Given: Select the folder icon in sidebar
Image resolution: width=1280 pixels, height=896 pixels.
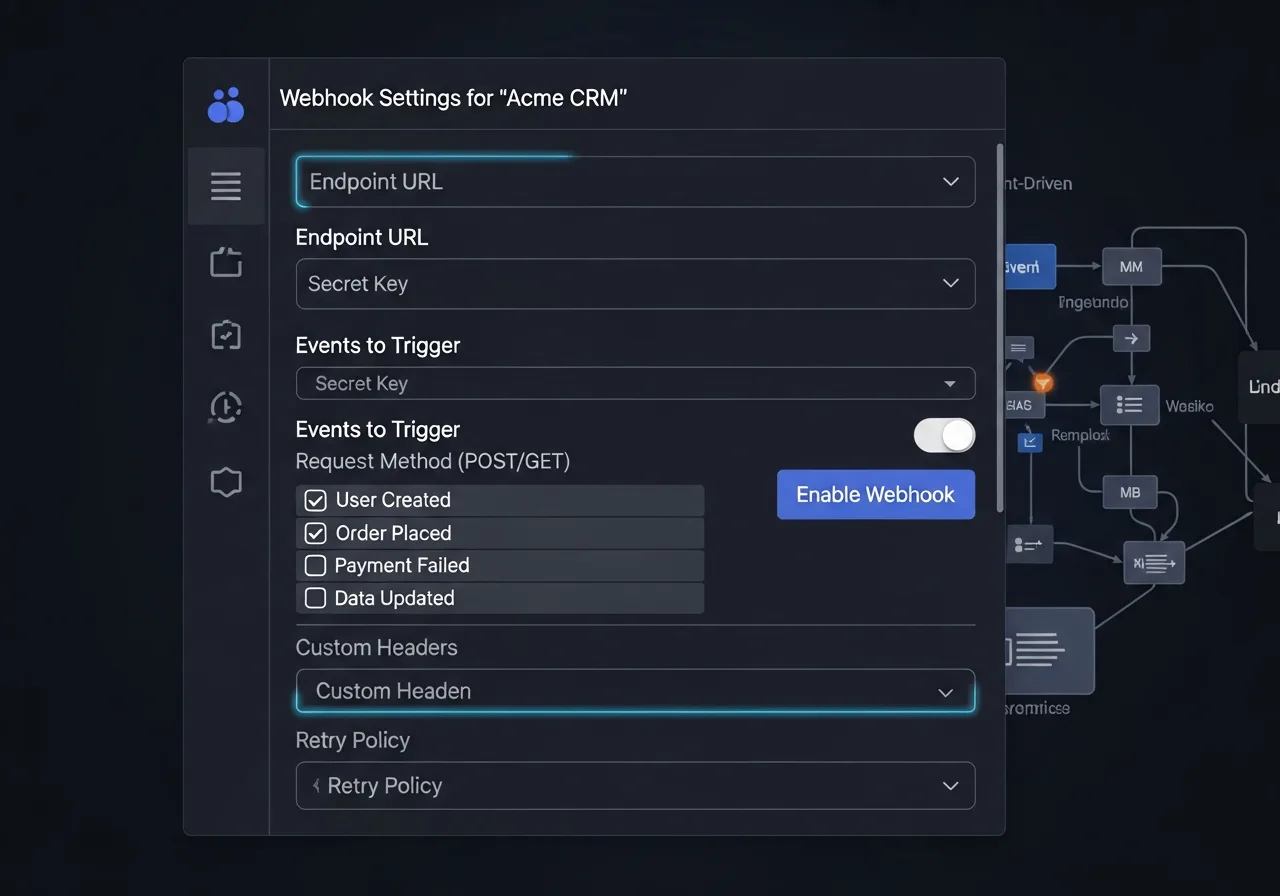Looking at the screenshot, I should (226, 262).
